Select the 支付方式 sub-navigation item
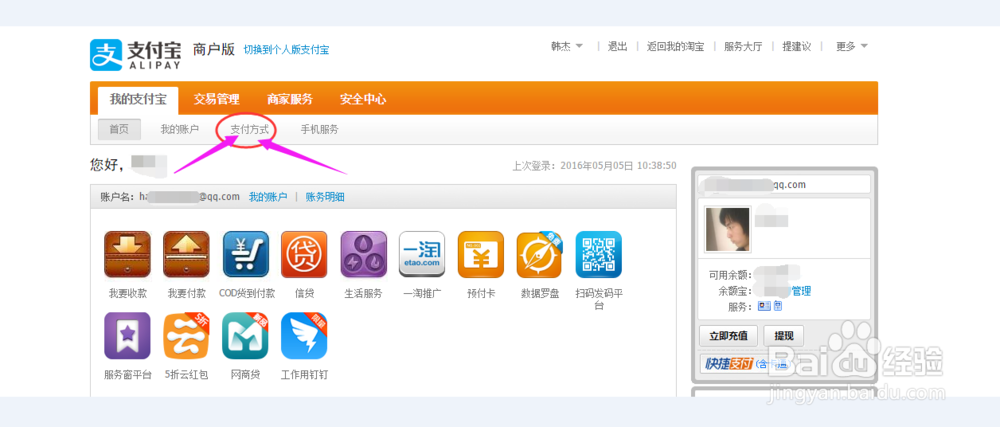 pyautogui.click(x=249, y=129)
